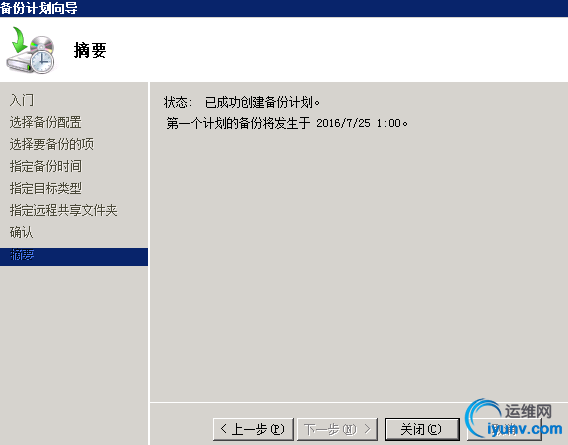The height and width of the screenshot is (445, 568).
Task: Click the 备份计划向导 title bar text
Action: (39, 8)
